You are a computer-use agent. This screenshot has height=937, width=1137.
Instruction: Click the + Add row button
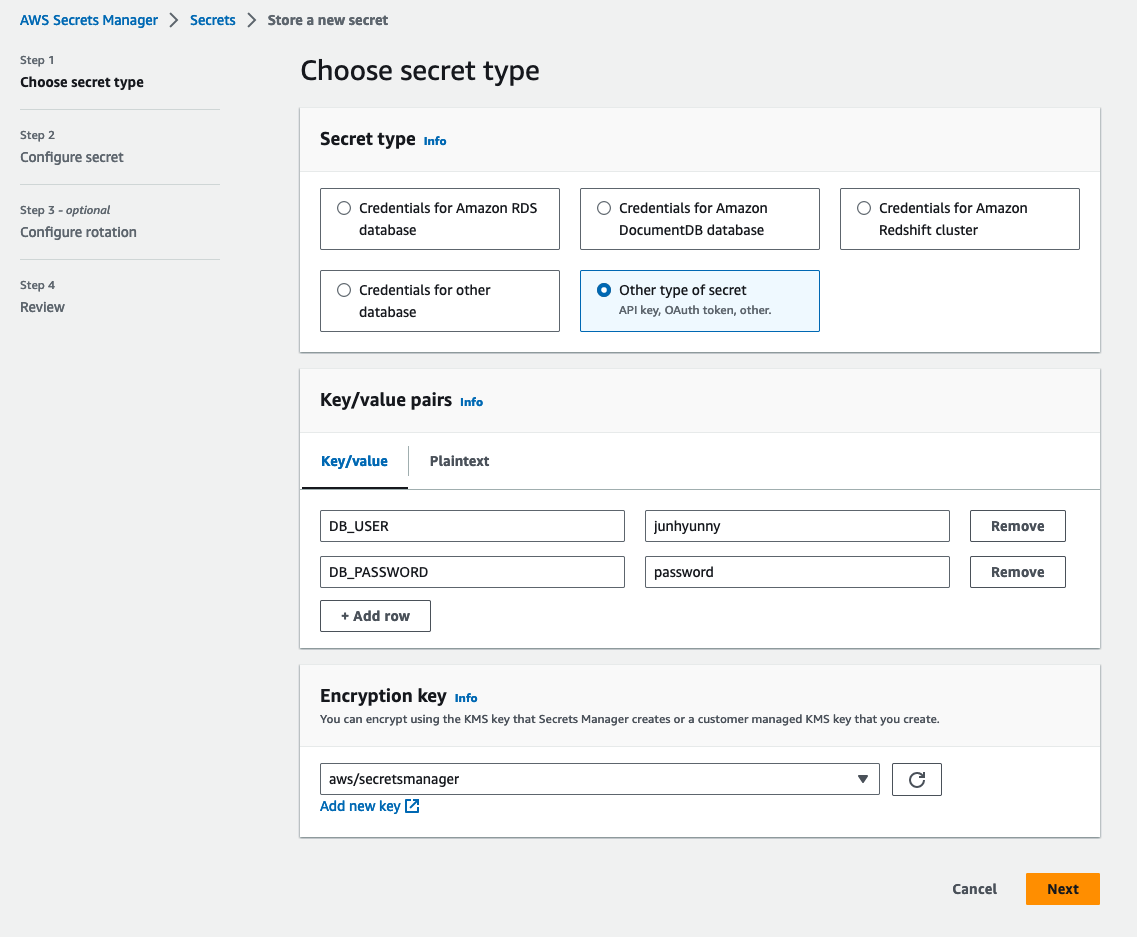[375, 616]
